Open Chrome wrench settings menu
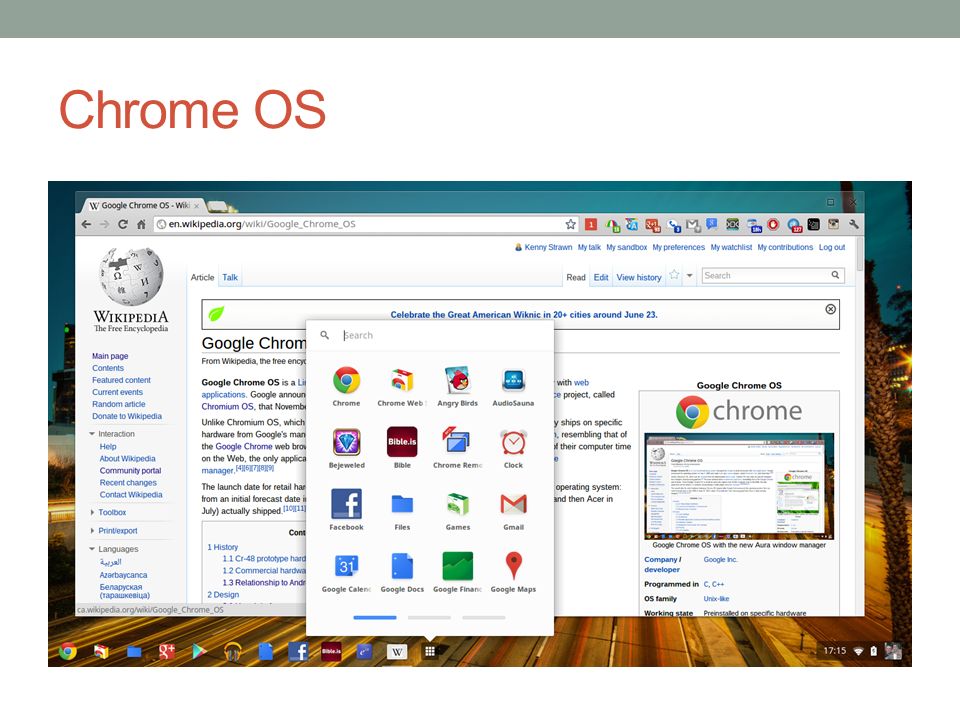 (853, 224)
